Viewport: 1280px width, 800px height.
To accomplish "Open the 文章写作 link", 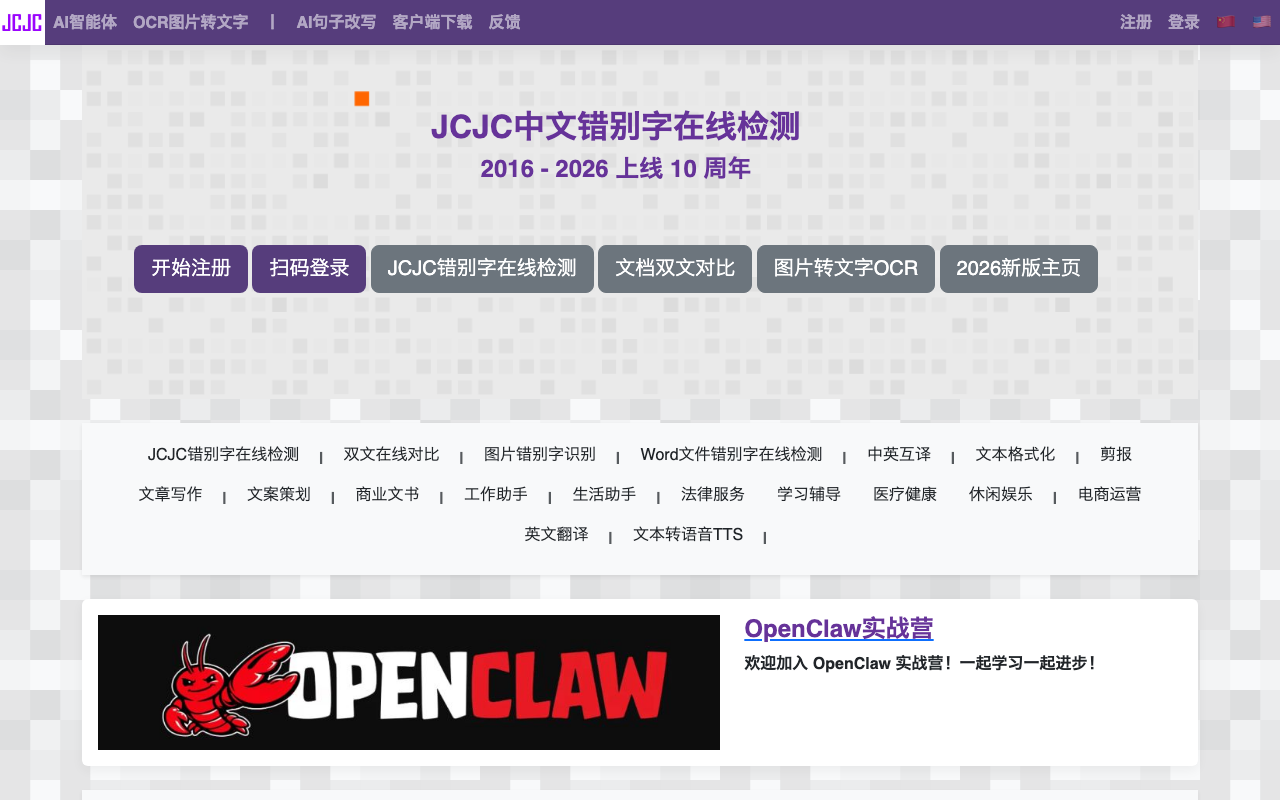I will 170,494.
